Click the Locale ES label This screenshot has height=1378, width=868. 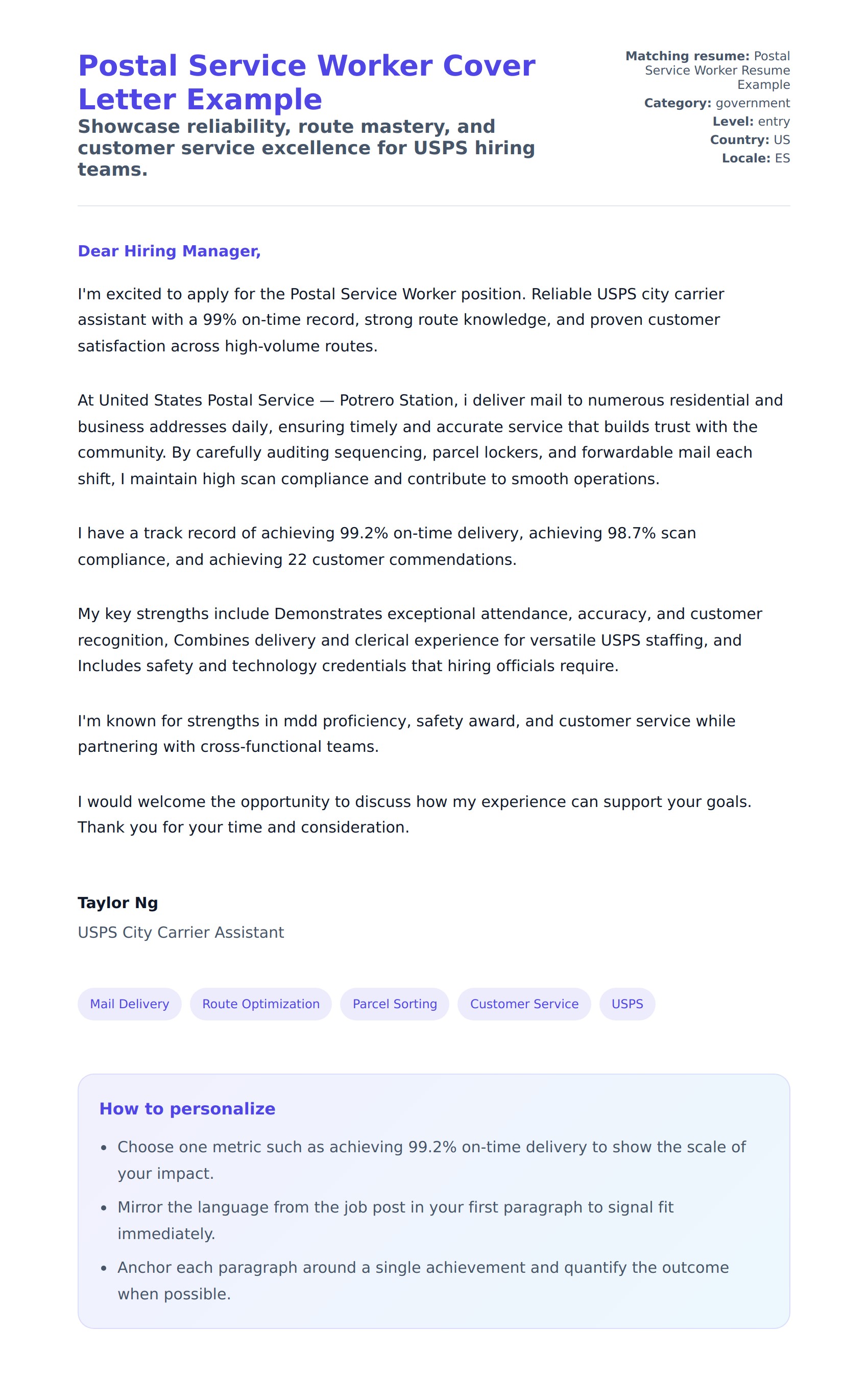point(755,158)
